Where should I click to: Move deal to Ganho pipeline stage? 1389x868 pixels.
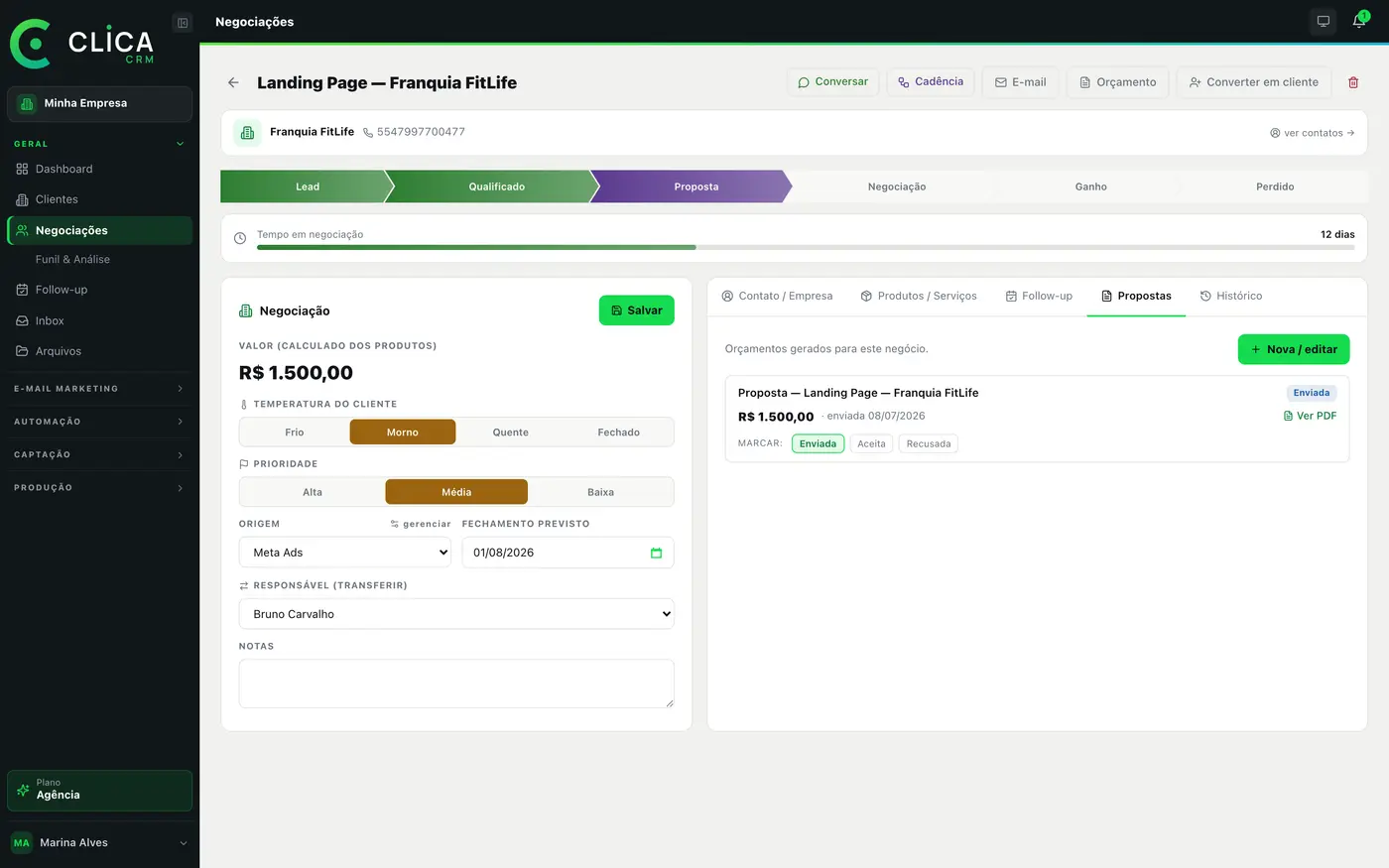pyautogui.click(x=1090, y=186)
